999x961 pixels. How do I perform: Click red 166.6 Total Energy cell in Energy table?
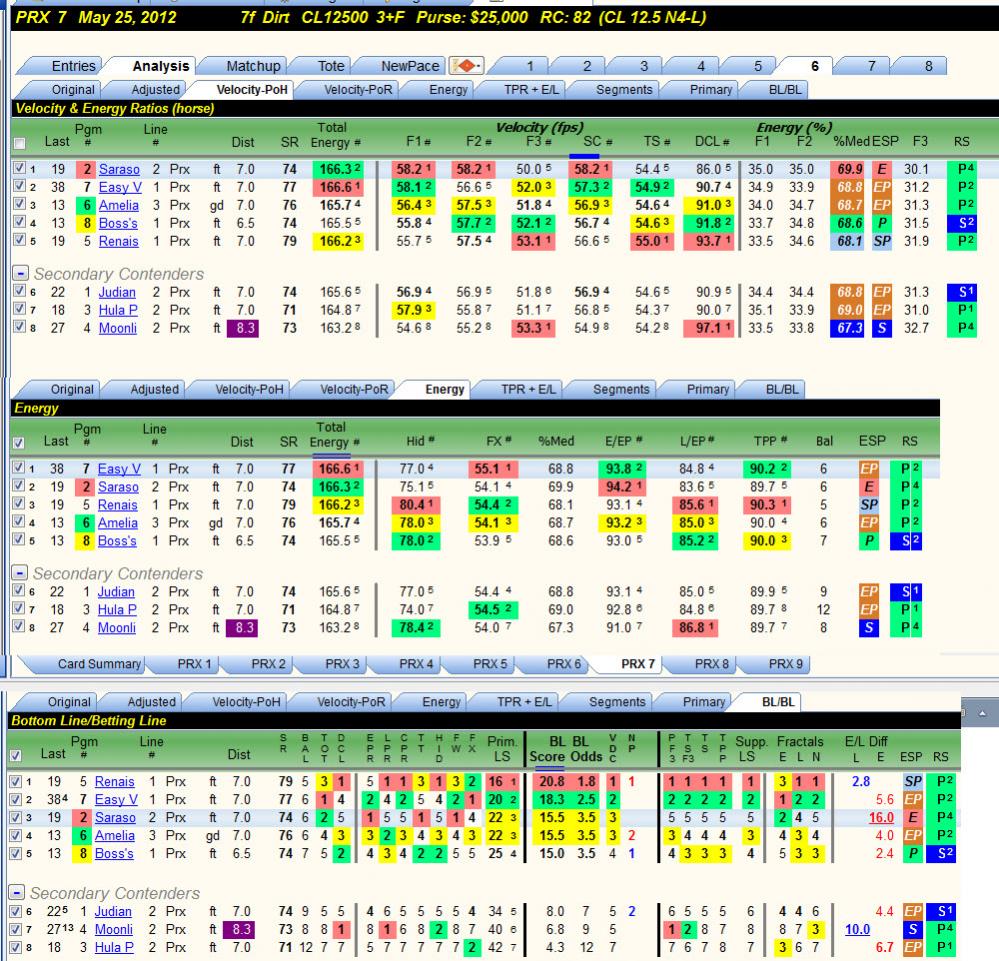[x=338, y=468]
